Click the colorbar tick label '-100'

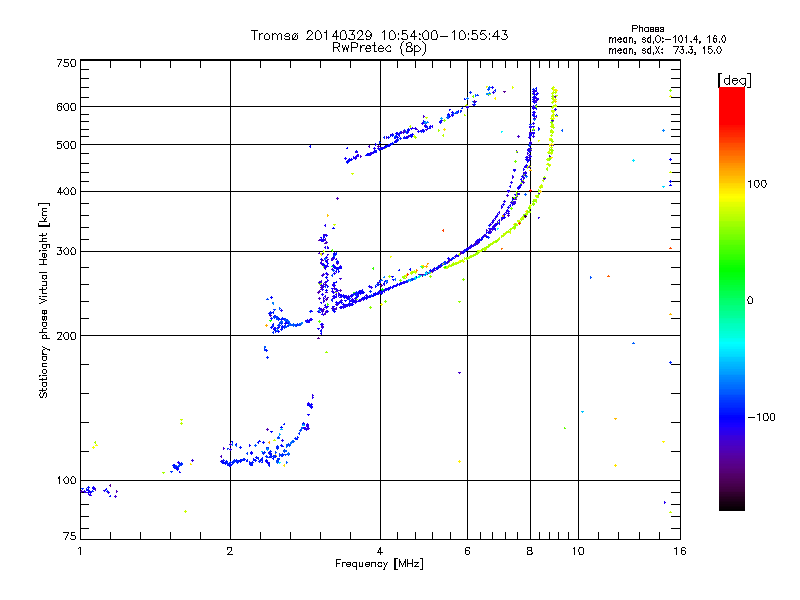click(761, 417)
